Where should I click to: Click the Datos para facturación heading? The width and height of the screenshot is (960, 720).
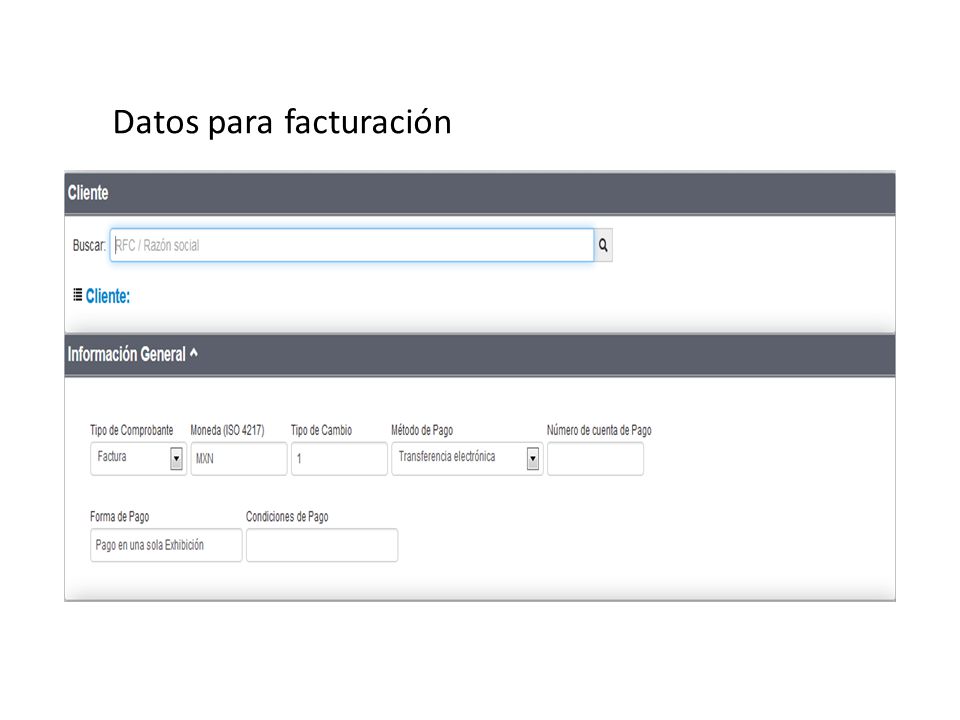click(282, 122)
